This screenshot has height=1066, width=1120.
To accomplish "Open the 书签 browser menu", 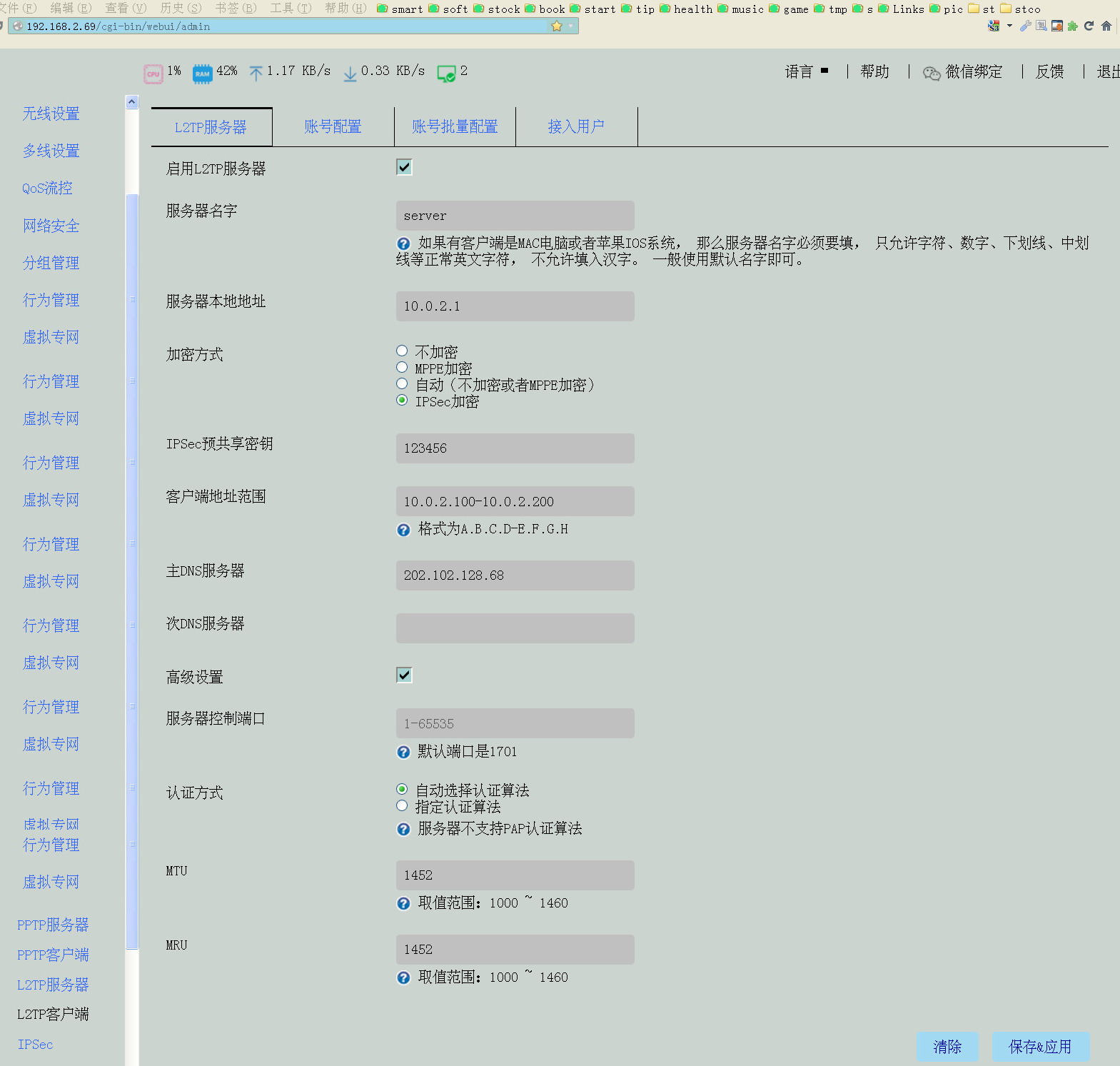I will pos(236,8).
